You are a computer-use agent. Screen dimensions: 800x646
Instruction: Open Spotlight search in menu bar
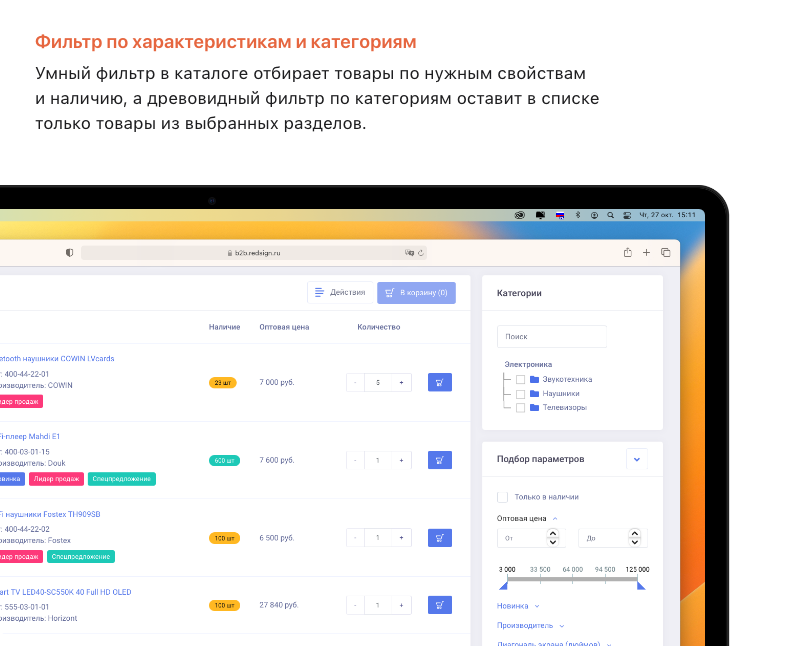[x=610, y=215]
